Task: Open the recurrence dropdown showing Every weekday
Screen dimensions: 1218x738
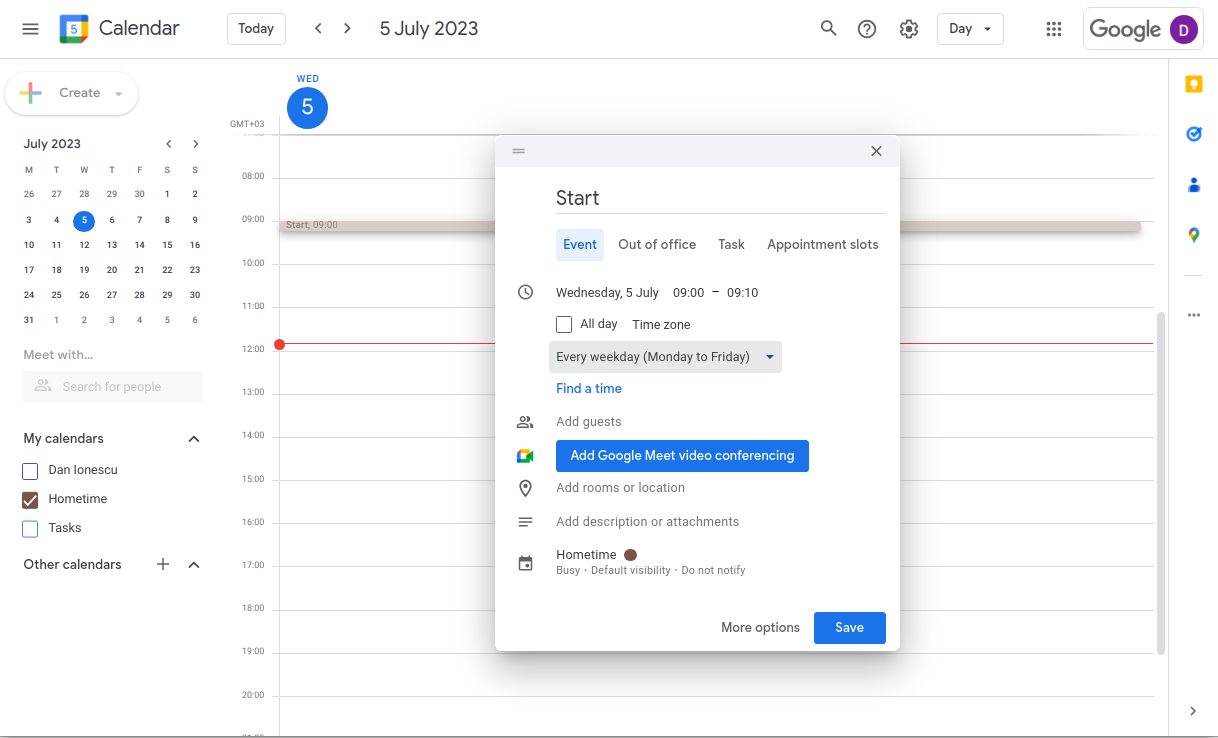Action: [x=665, y=356]
